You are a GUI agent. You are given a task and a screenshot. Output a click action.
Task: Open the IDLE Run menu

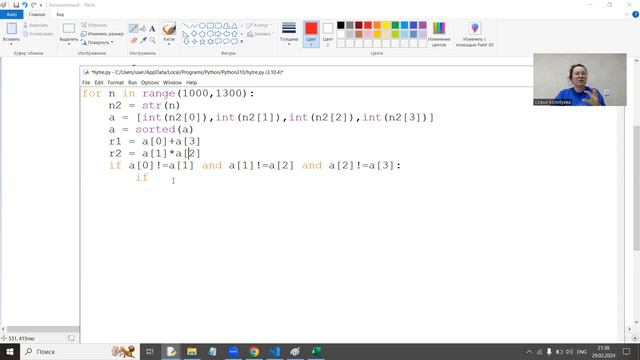tap(132, 82)
